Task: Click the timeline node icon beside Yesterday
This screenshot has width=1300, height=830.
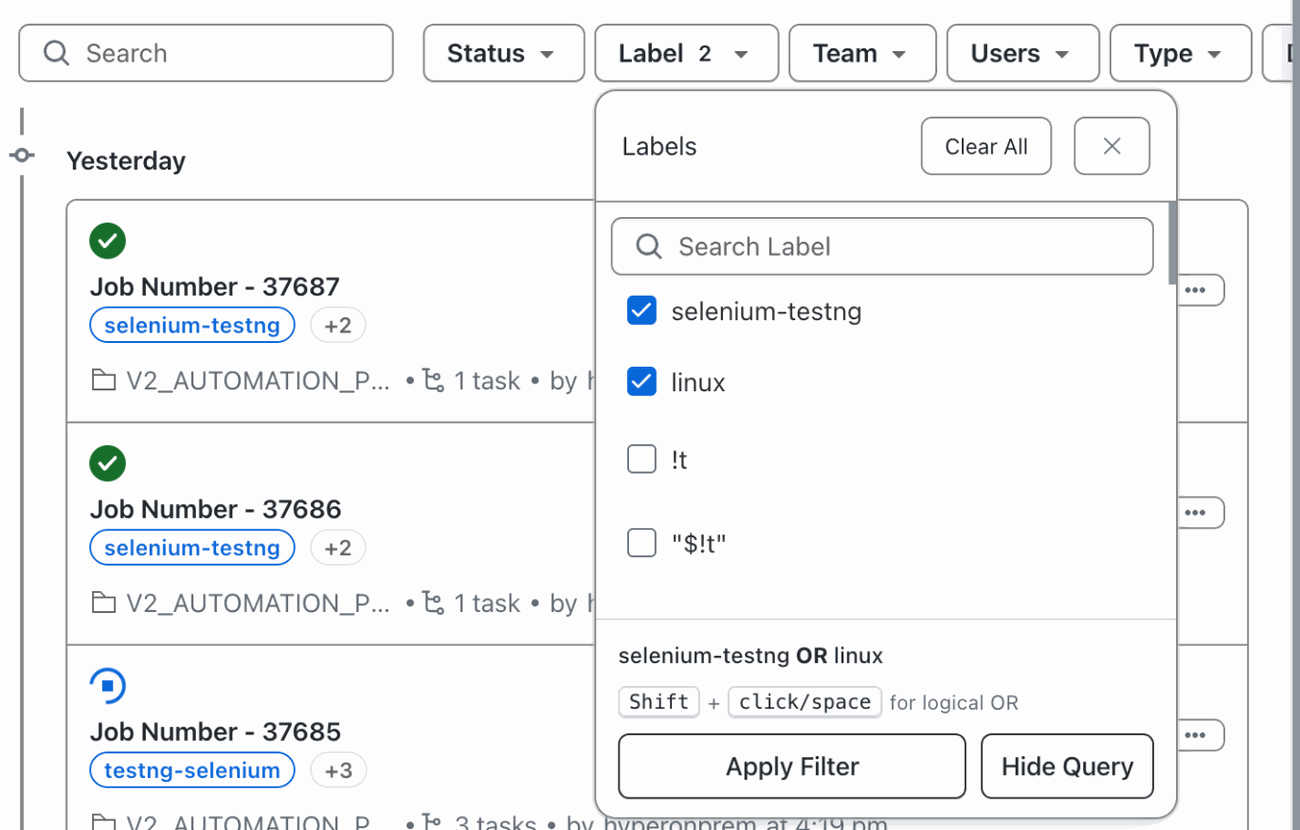Action: (x=22, y=155)
